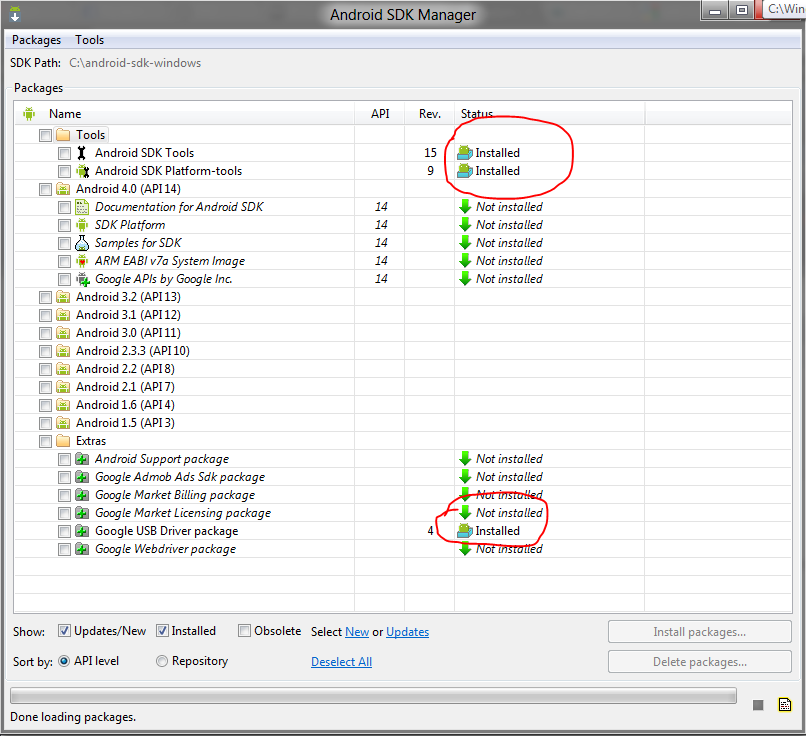Click the android icon beside SDK Platform
This screenshot has height=736, width=806.
pyautogui.click(x=82, y=225)
